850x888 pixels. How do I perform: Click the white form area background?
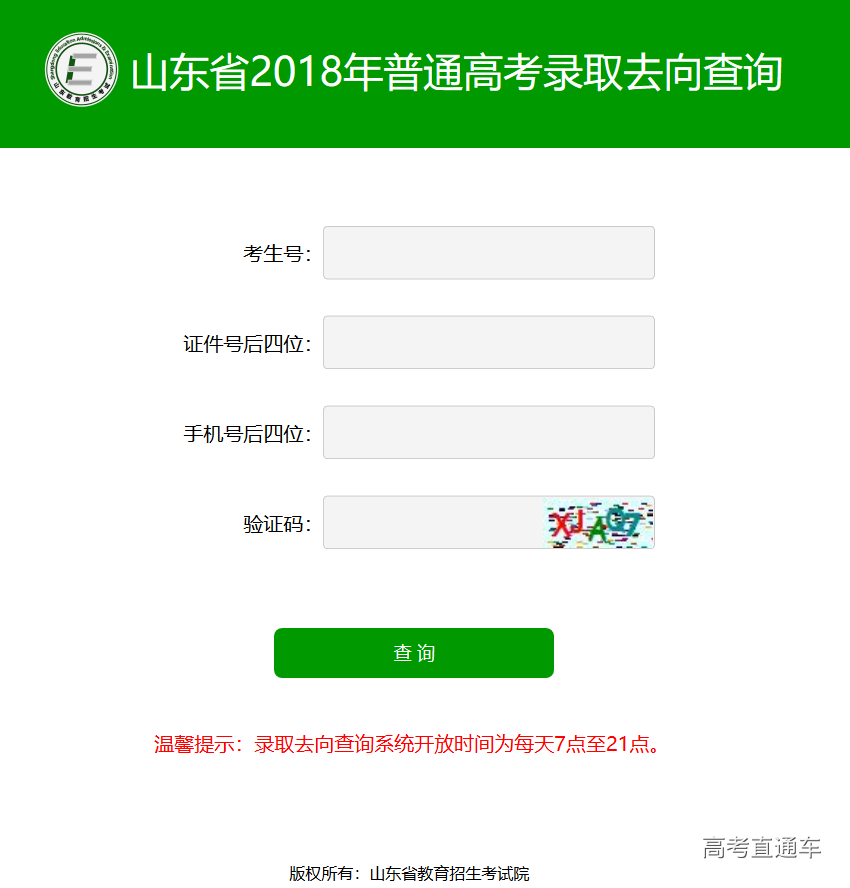150,600
